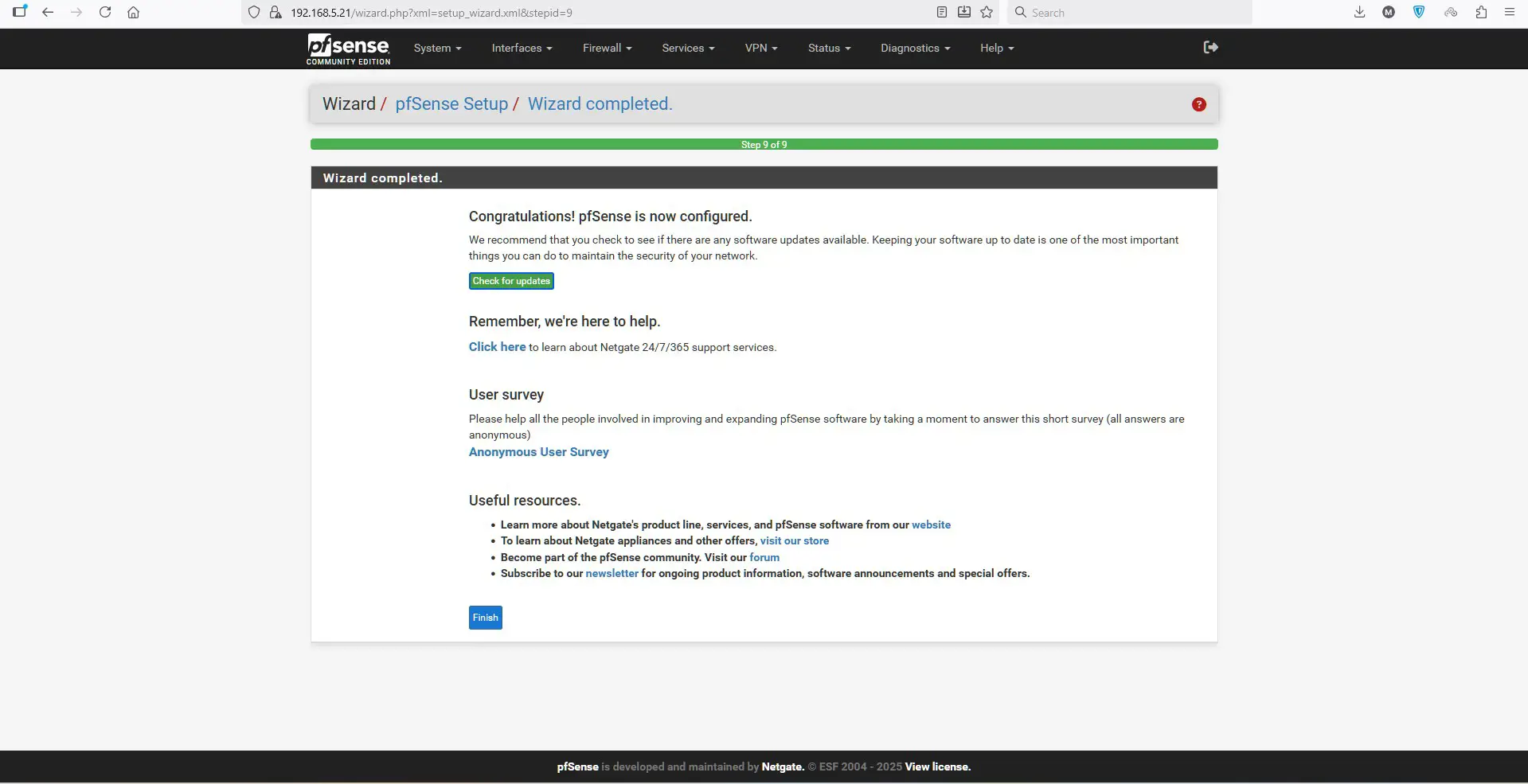The width and height of the screenshot is (1528, 784).
Task: Click the save to Pocket style icon
Action: coord(964,12)
